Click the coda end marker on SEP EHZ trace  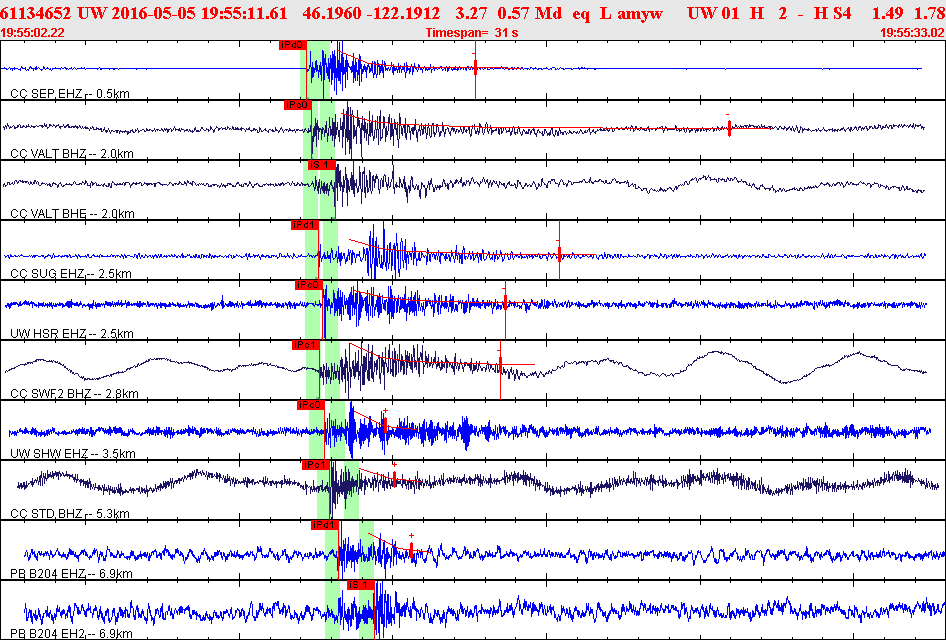(475, 67)
